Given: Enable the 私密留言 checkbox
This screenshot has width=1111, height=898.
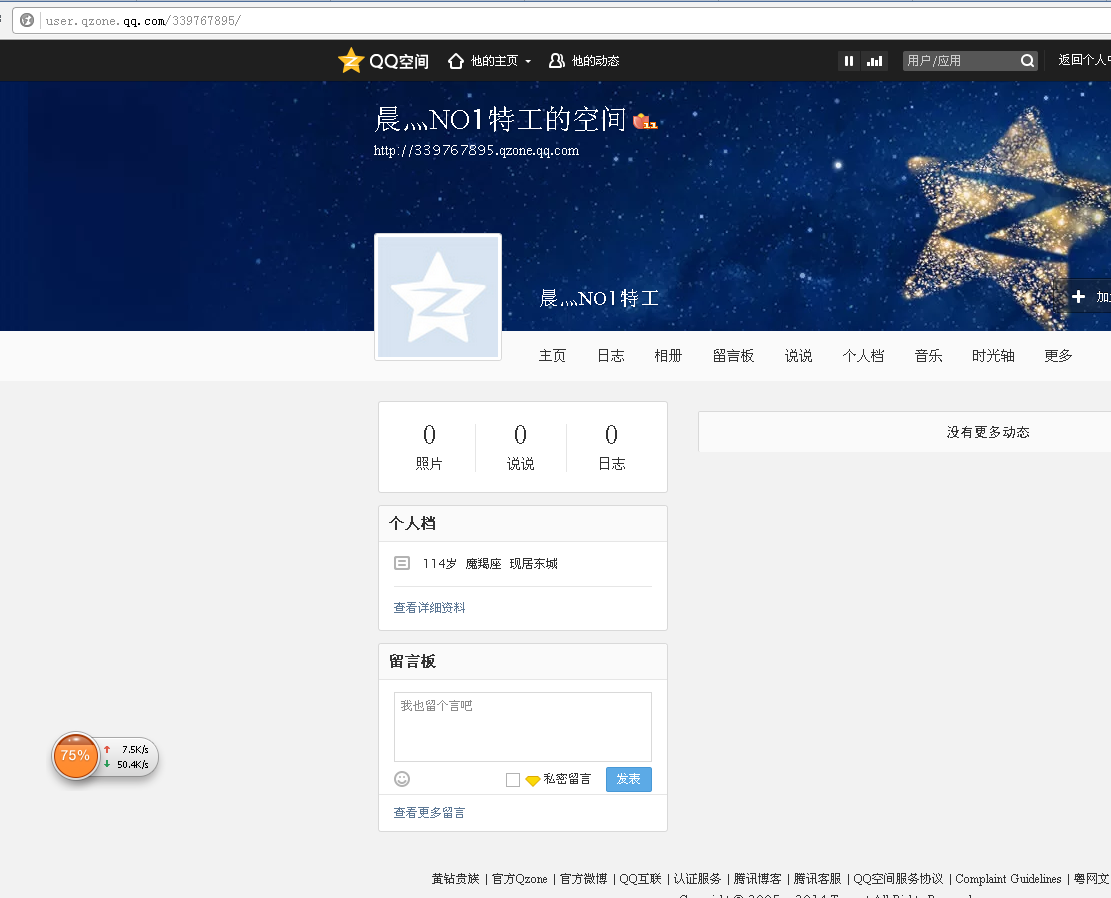Looking at the screenshot, I should 513,780.
